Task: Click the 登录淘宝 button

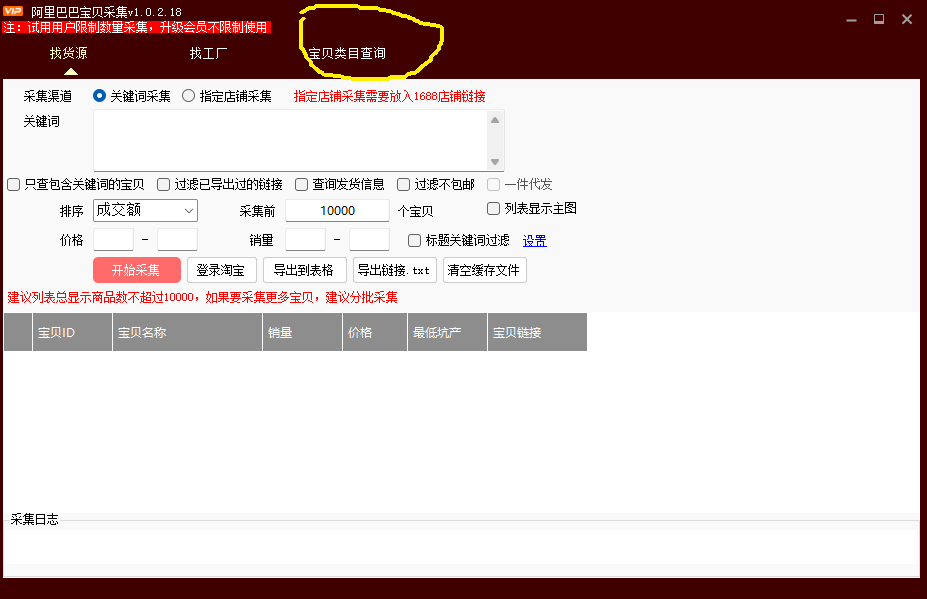Action: point(222,270)
